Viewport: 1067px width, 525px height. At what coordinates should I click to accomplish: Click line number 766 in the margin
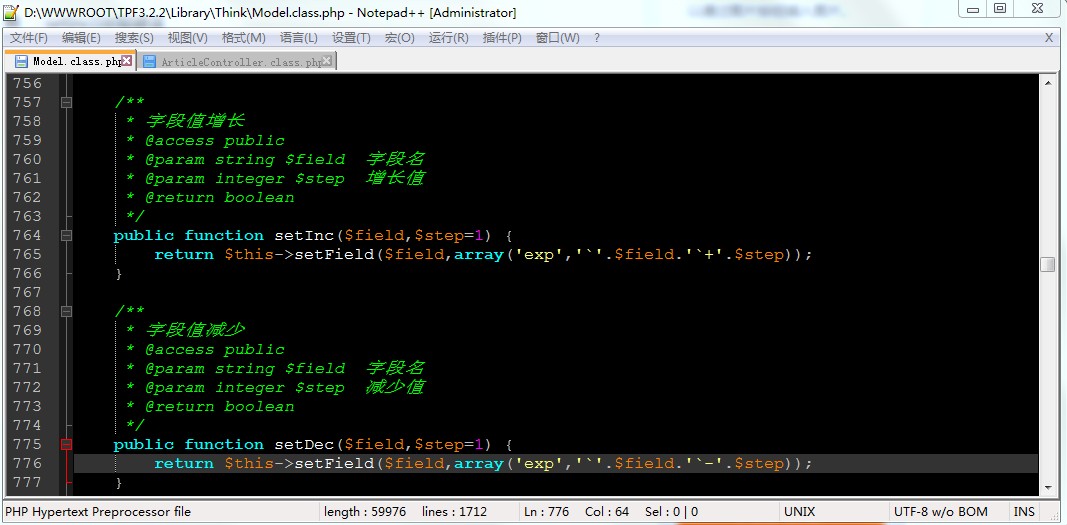(x=27, y=273)
